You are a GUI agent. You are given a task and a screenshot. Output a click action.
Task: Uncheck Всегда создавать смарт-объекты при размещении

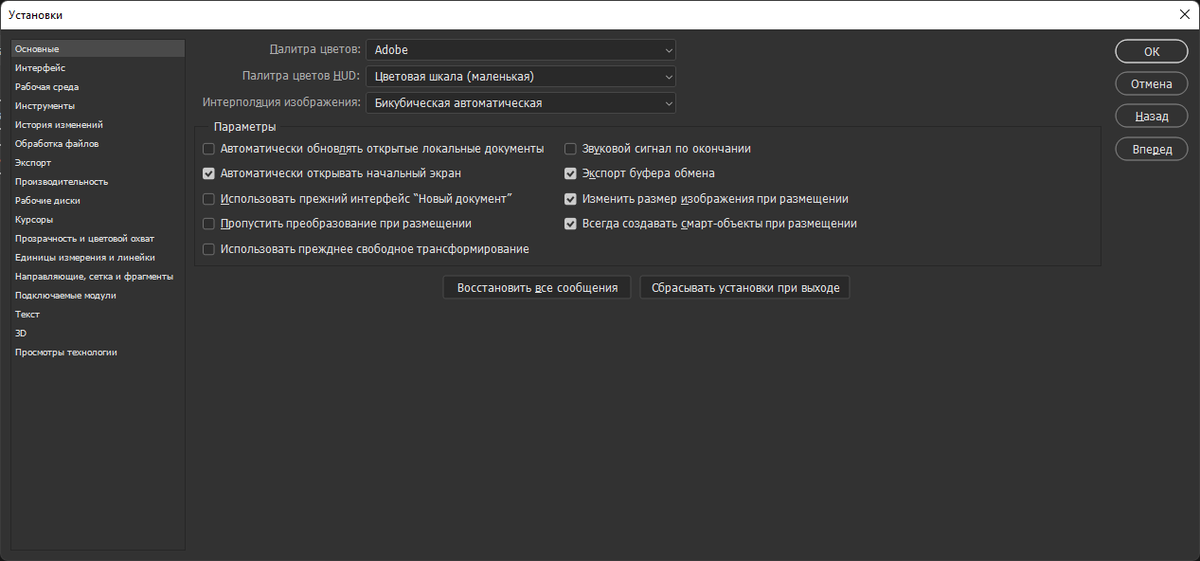point(571,224)
